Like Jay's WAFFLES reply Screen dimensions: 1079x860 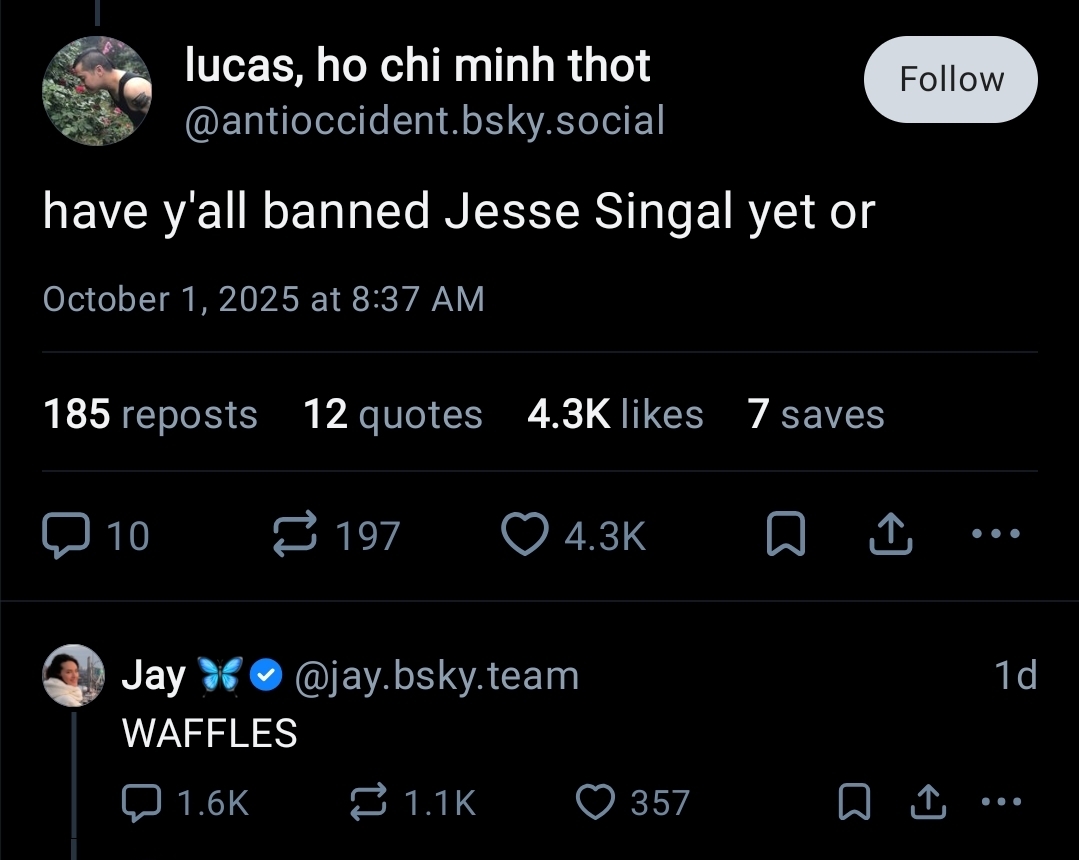click(597, 802)
